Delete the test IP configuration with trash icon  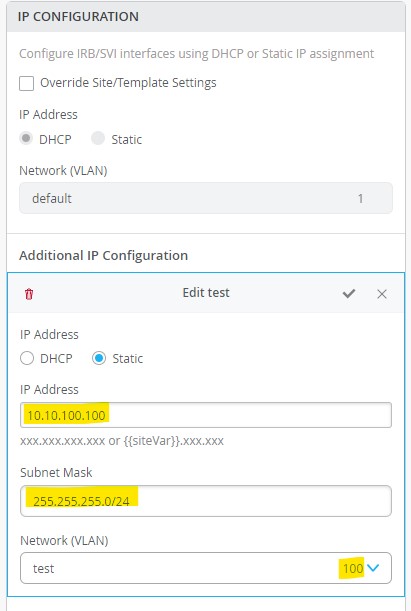click(x=29, y=294)
